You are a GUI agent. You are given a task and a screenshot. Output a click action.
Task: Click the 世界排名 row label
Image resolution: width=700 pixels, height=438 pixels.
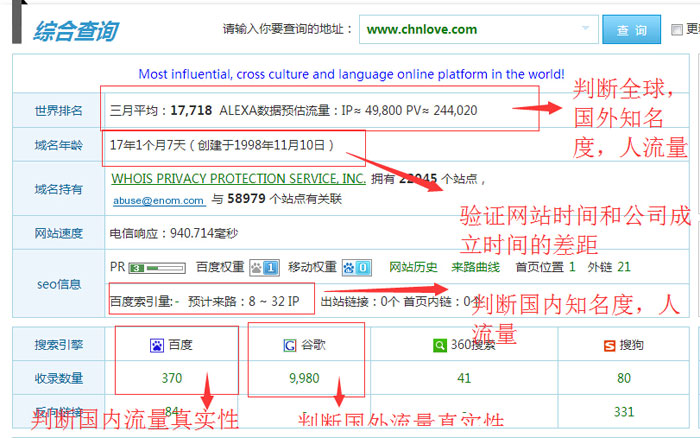pyautogui.click(x=58, y=110)
